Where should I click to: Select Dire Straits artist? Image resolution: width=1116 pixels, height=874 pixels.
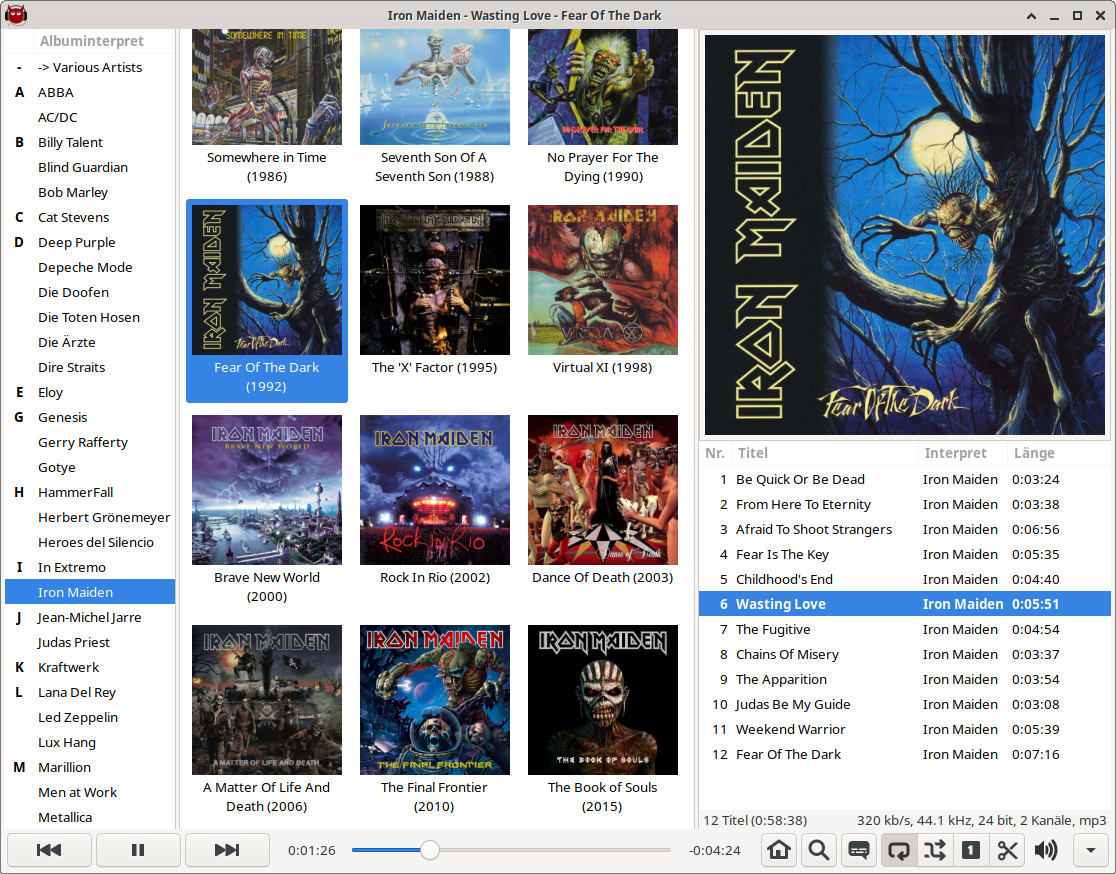click(90, 367)
